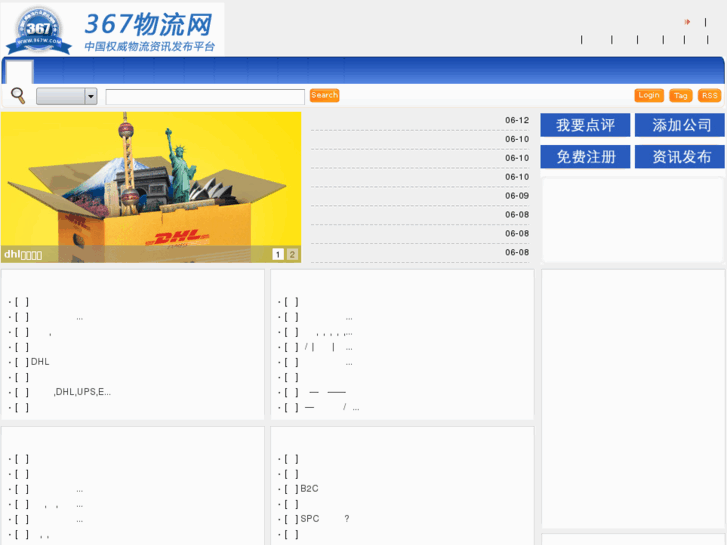Focus the search keyword input field
The width and height of the screenshot is (727, 545).
205,96
